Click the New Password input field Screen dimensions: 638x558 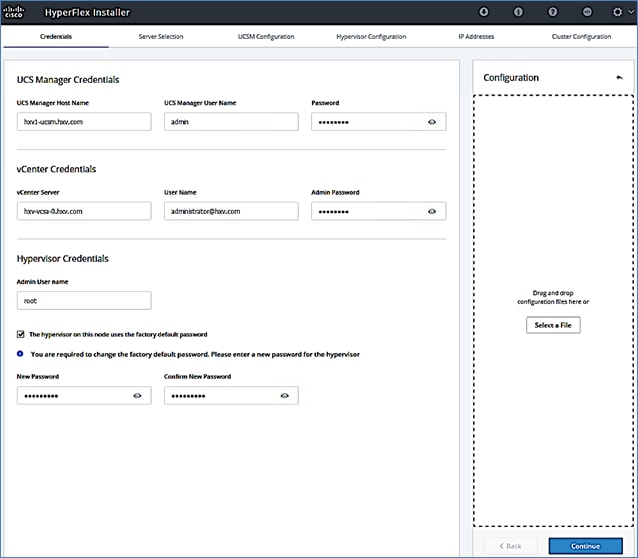pos(84,396)
